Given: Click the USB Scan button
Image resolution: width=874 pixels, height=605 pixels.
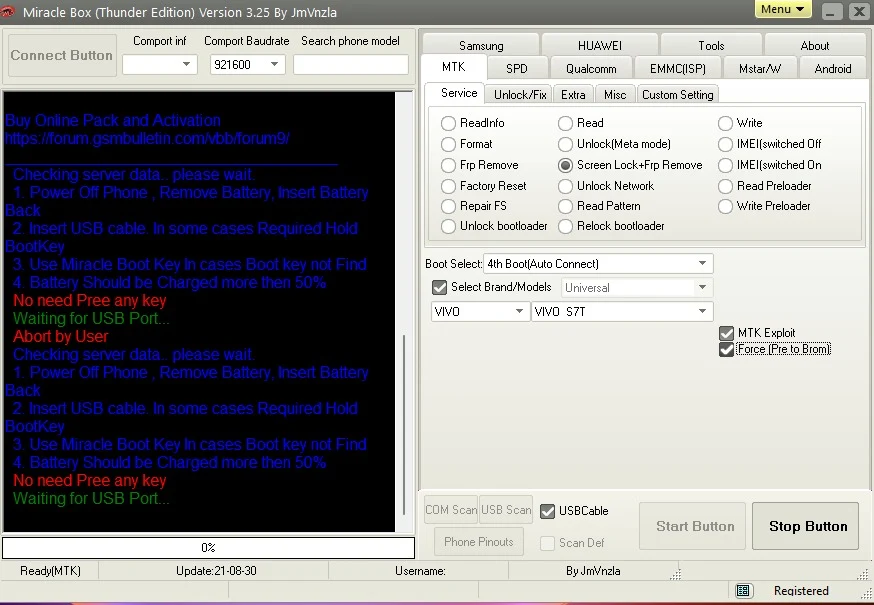Looking at the screenshot, I should click(506, 510).
